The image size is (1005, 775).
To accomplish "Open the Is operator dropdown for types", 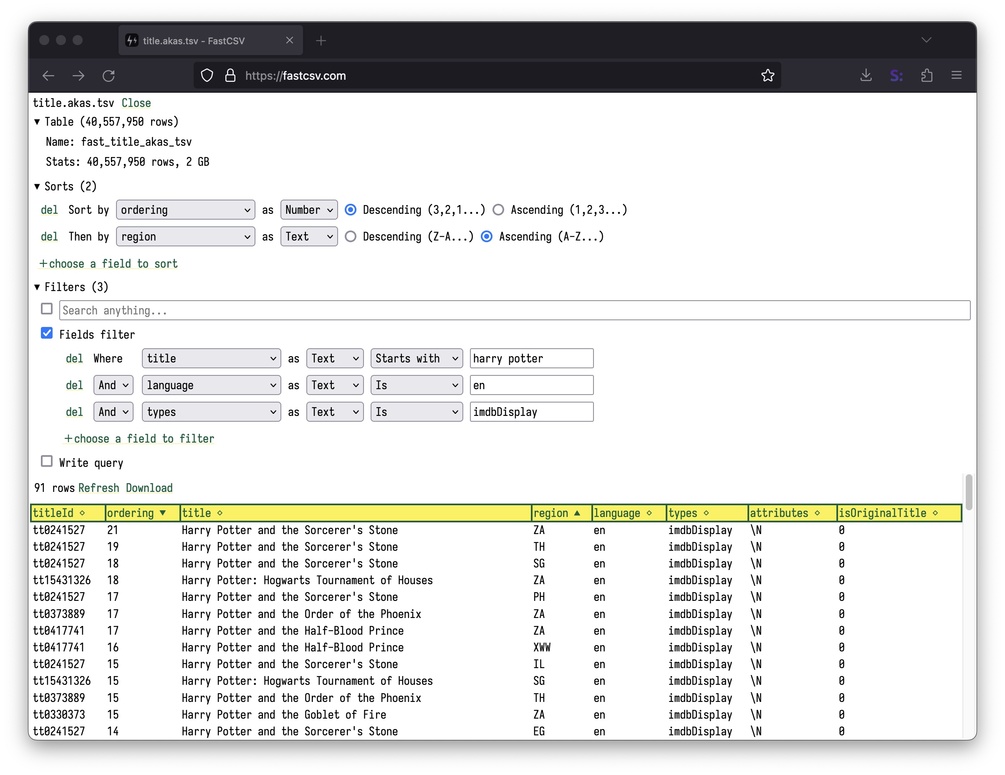I will coord(417,412).
